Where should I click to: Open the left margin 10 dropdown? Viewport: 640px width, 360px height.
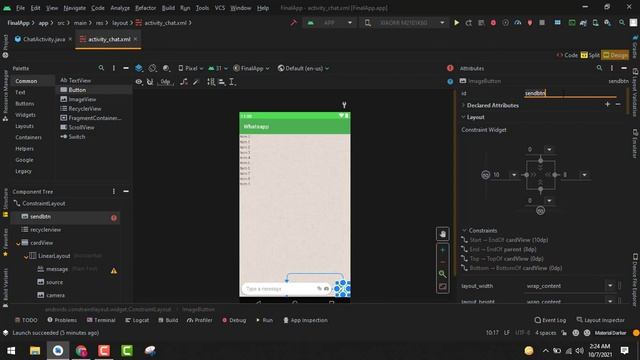click(x=514, y=175)
